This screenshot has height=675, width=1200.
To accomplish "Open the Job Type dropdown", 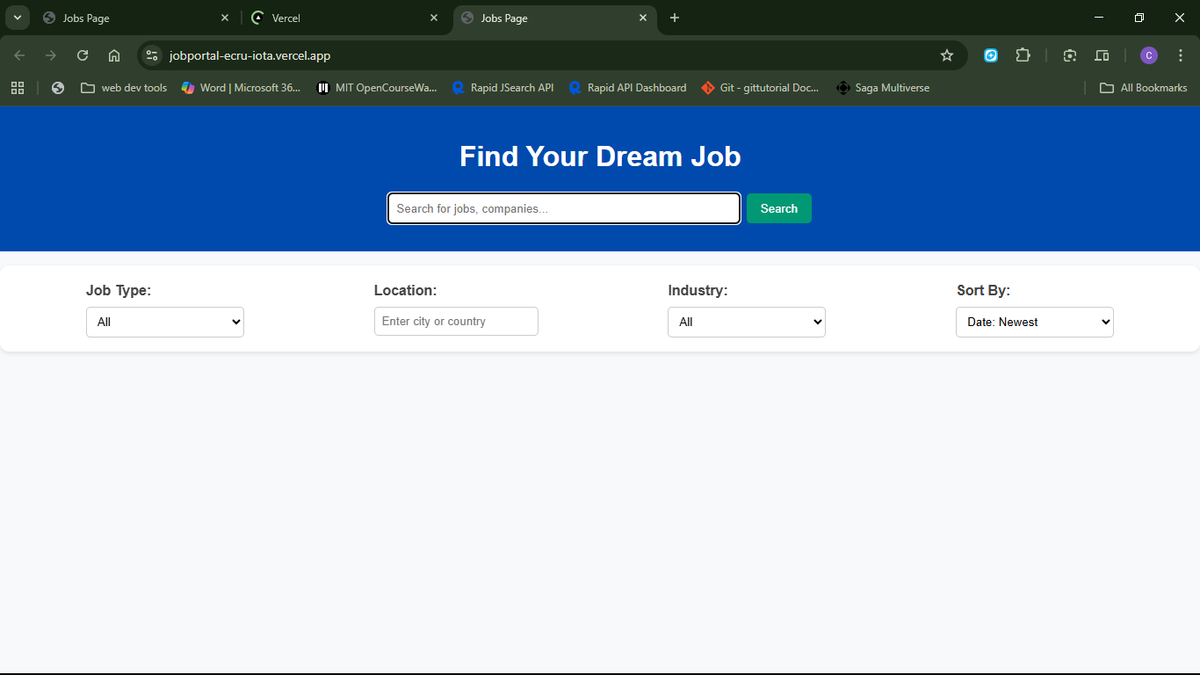I will point(165,322).
